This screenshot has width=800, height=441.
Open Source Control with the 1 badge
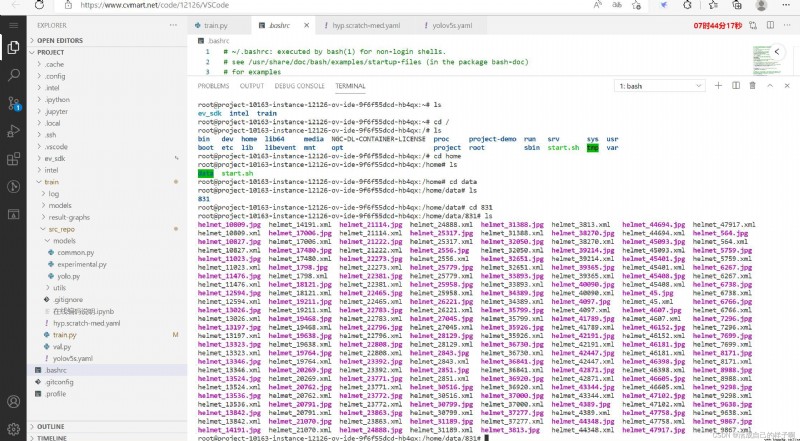(x=14, y=104)
